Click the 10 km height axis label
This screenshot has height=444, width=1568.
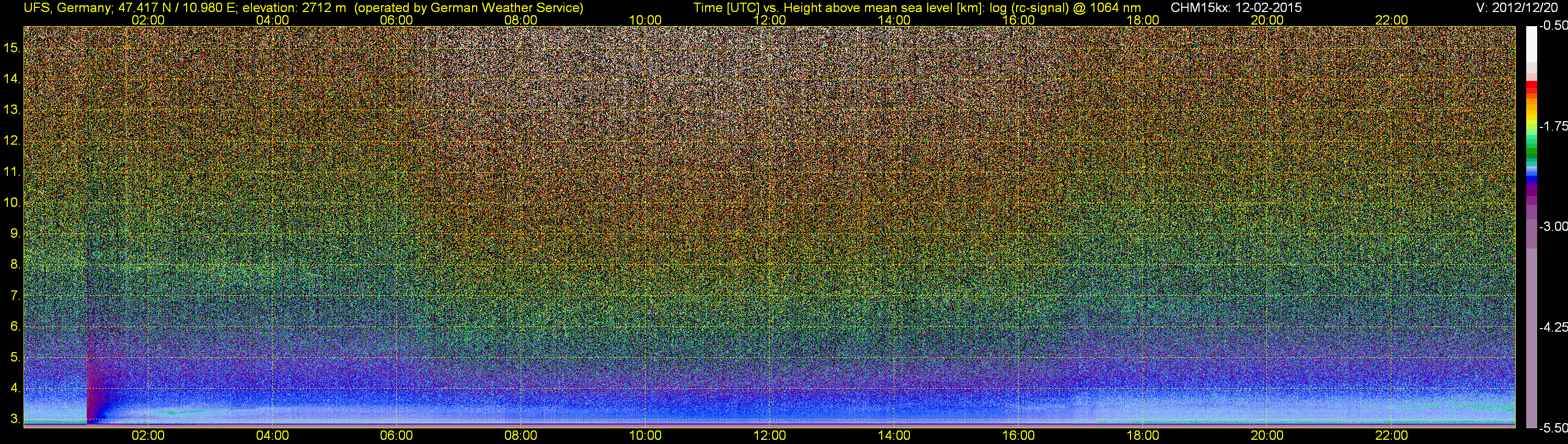click(11, 203)
